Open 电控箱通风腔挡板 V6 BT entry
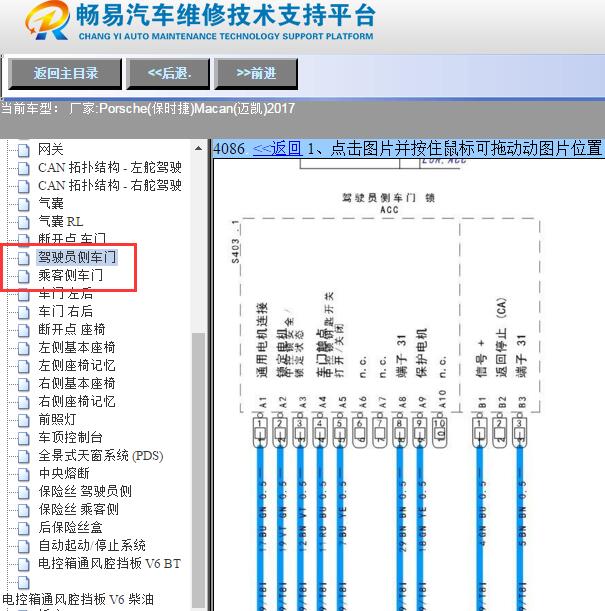 [109, 563]
